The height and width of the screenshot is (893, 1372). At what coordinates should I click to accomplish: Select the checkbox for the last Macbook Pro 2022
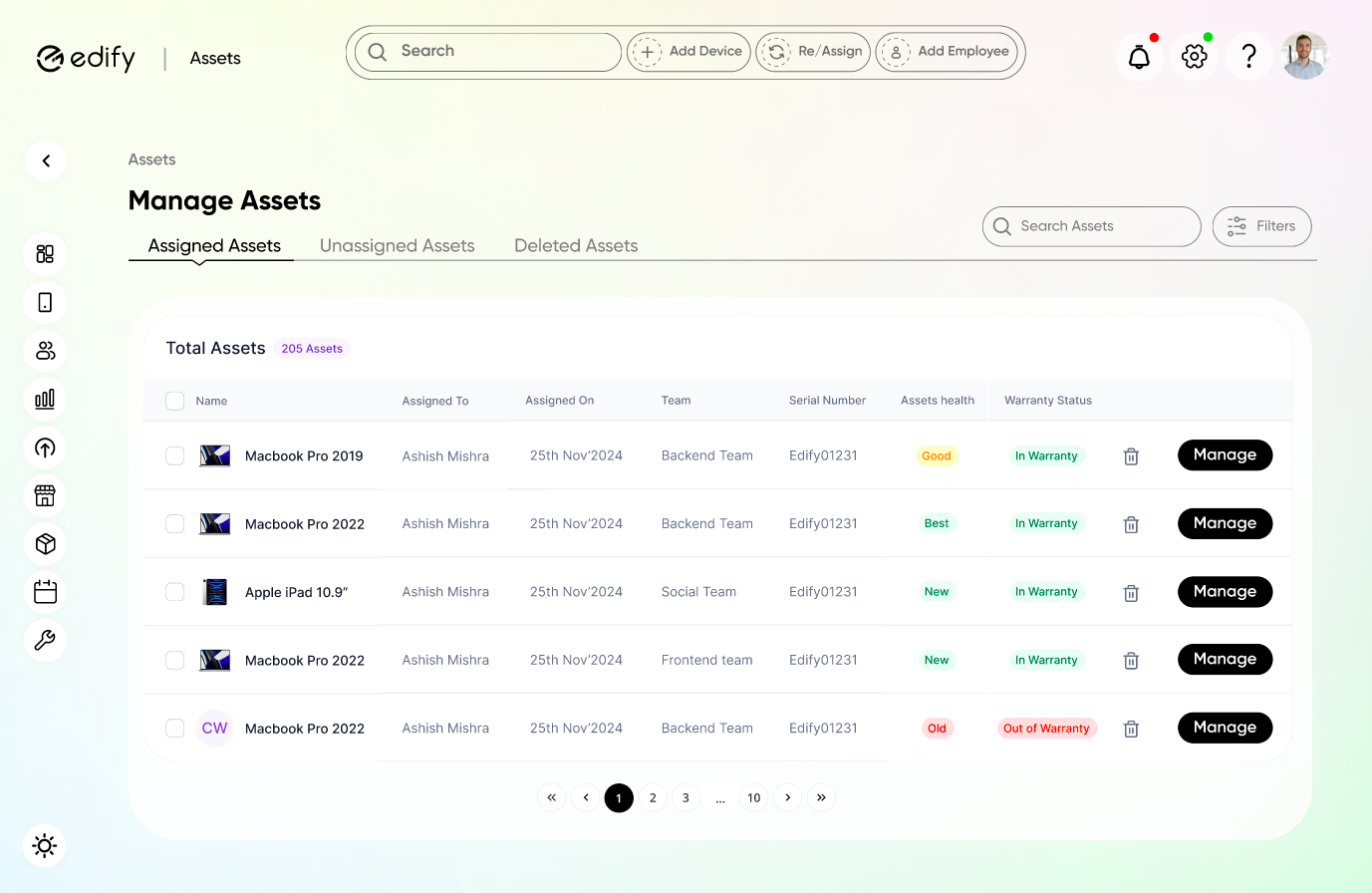[174, 728]
